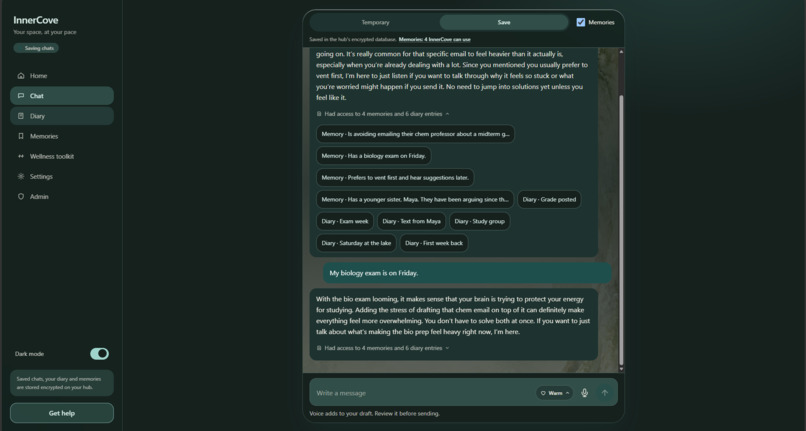Click the Admin shield icon
This screenshot has height=431, width=806.
tap(21, 196)
